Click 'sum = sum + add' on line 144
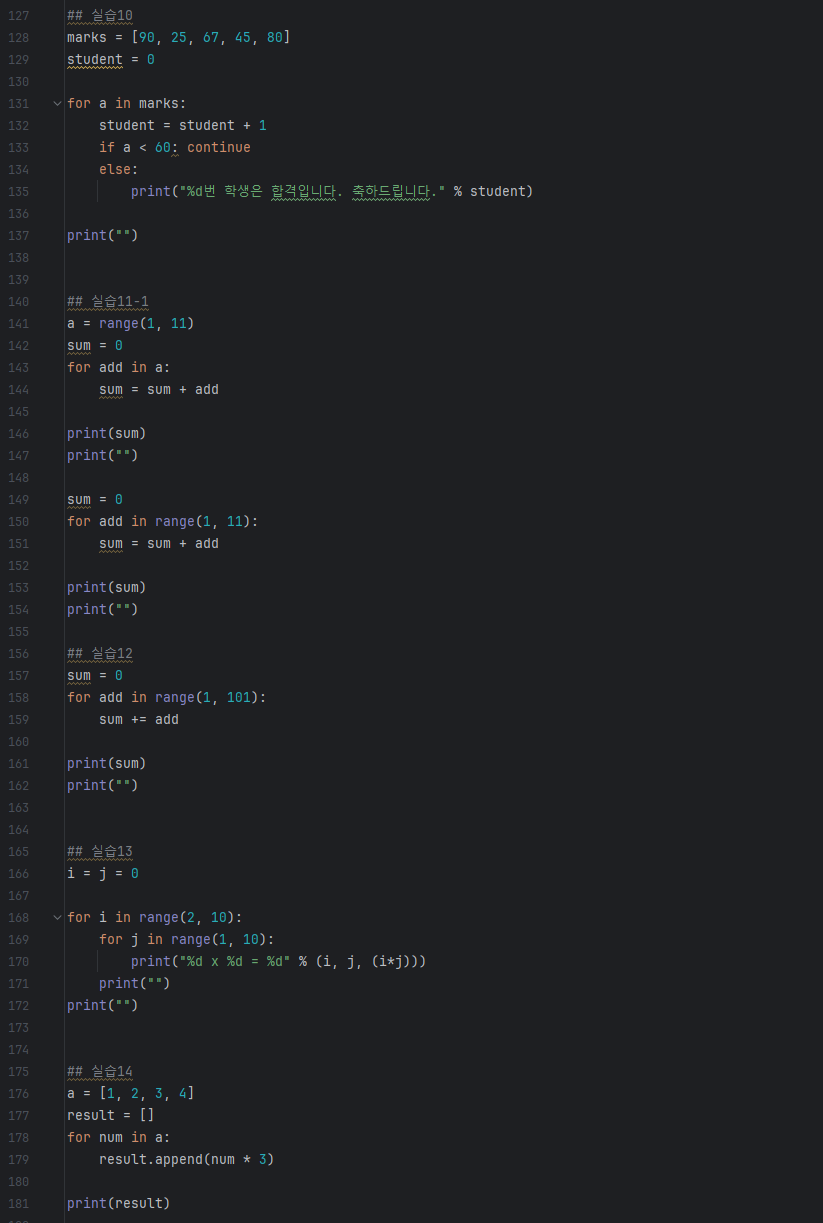Screen dimensions: 823x1223 pos(159,389)
